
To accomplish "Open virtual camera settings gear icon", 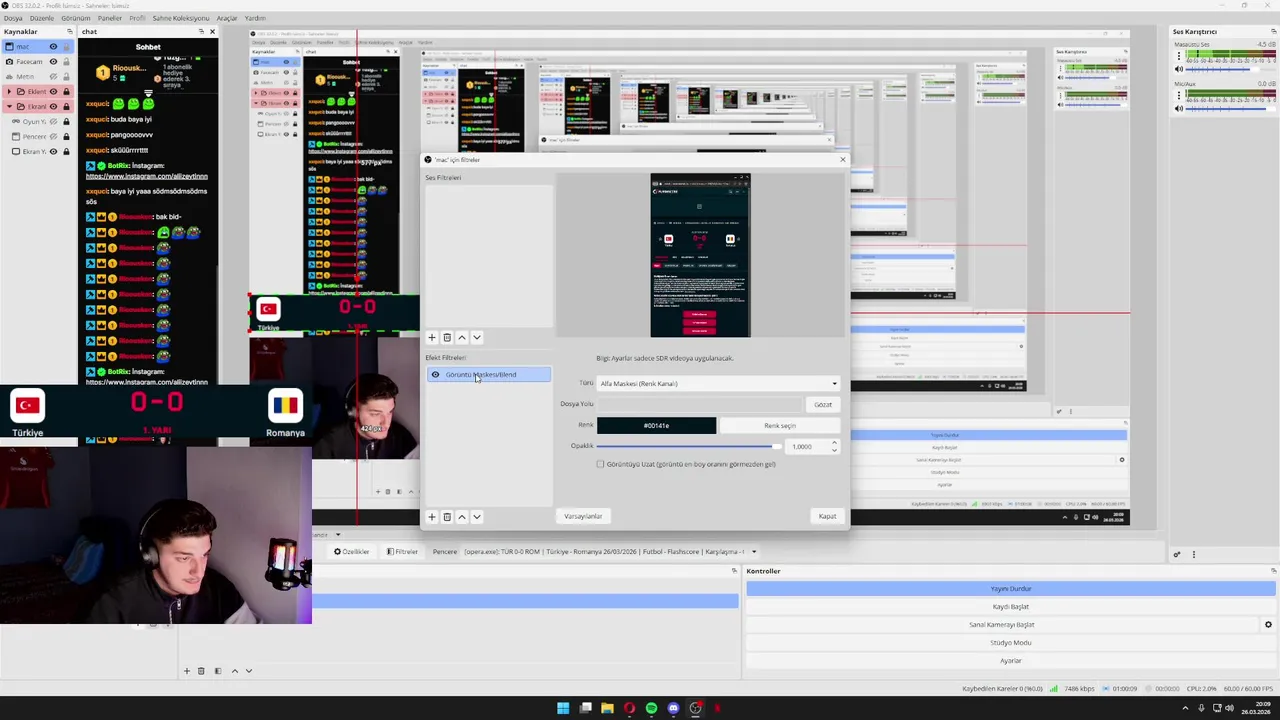I will pyautogui.click(x=1268, y=625).
